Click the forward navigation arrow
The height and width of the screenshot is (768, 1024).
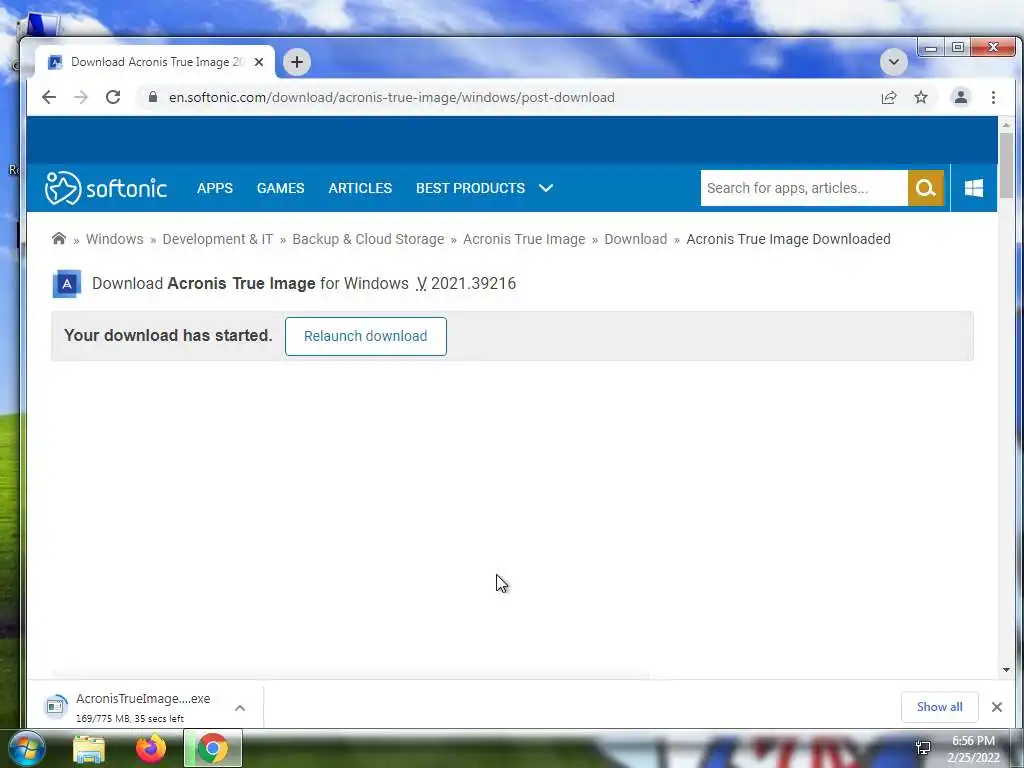[x=80, y=97]
